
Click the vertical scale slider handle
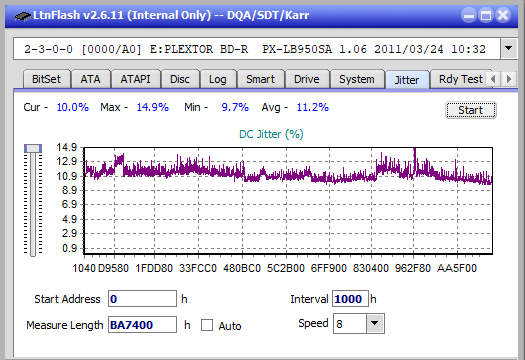33,148
